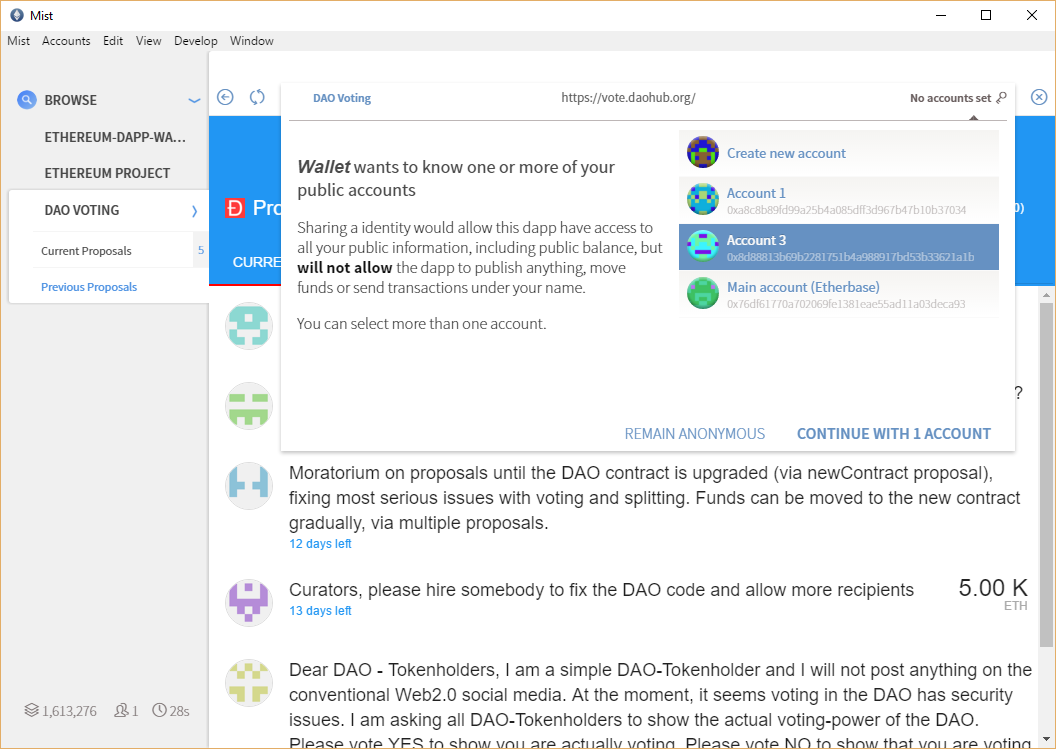Click the clock icon showing 28s

pos(159,710)
